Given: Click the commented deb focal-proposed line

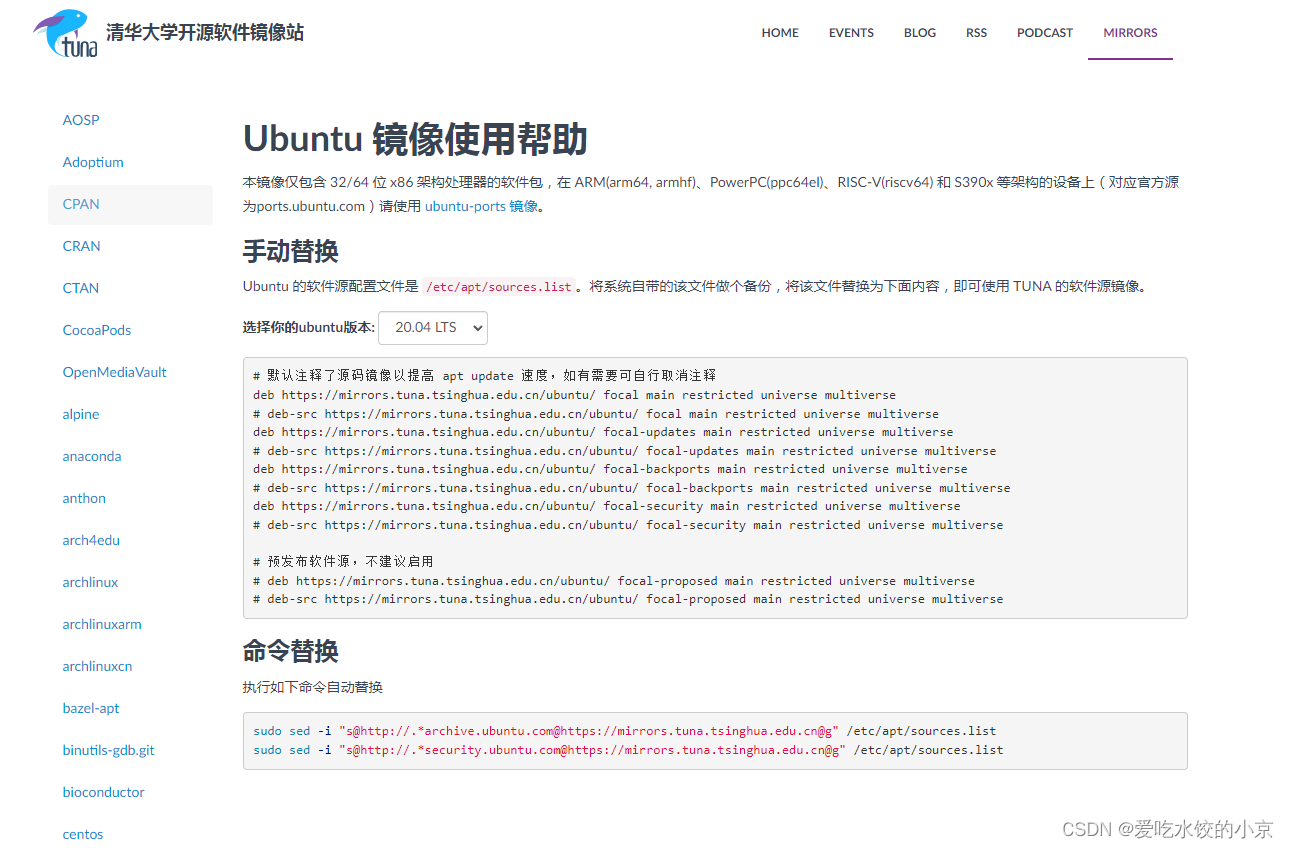Looking at the screenshot, I should click(614, 581).
